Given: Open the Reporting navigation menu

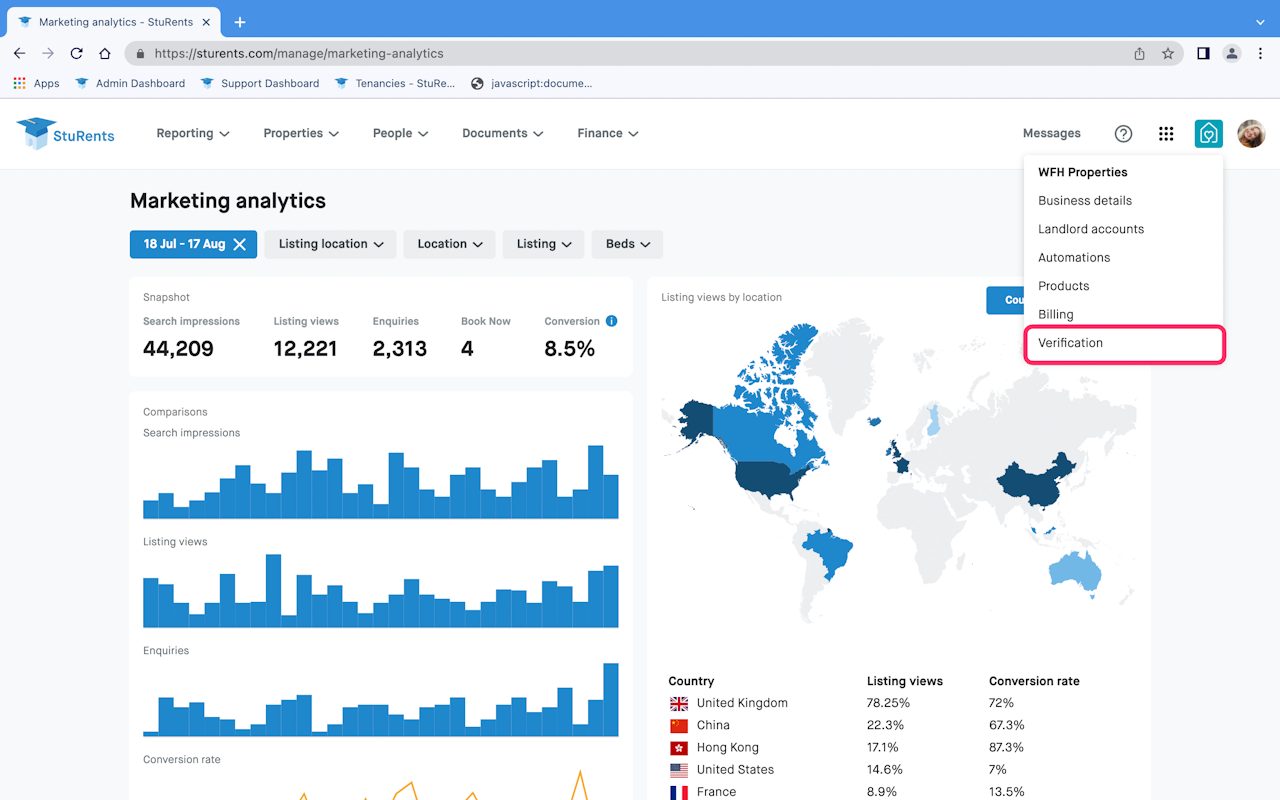Looking at the screenshot, I should (193, 134).
